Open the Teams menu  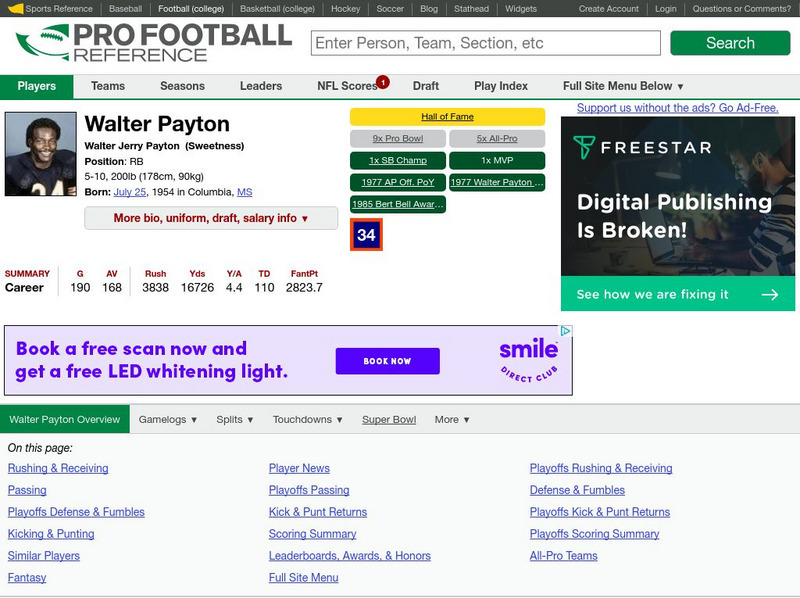point(109,86)
